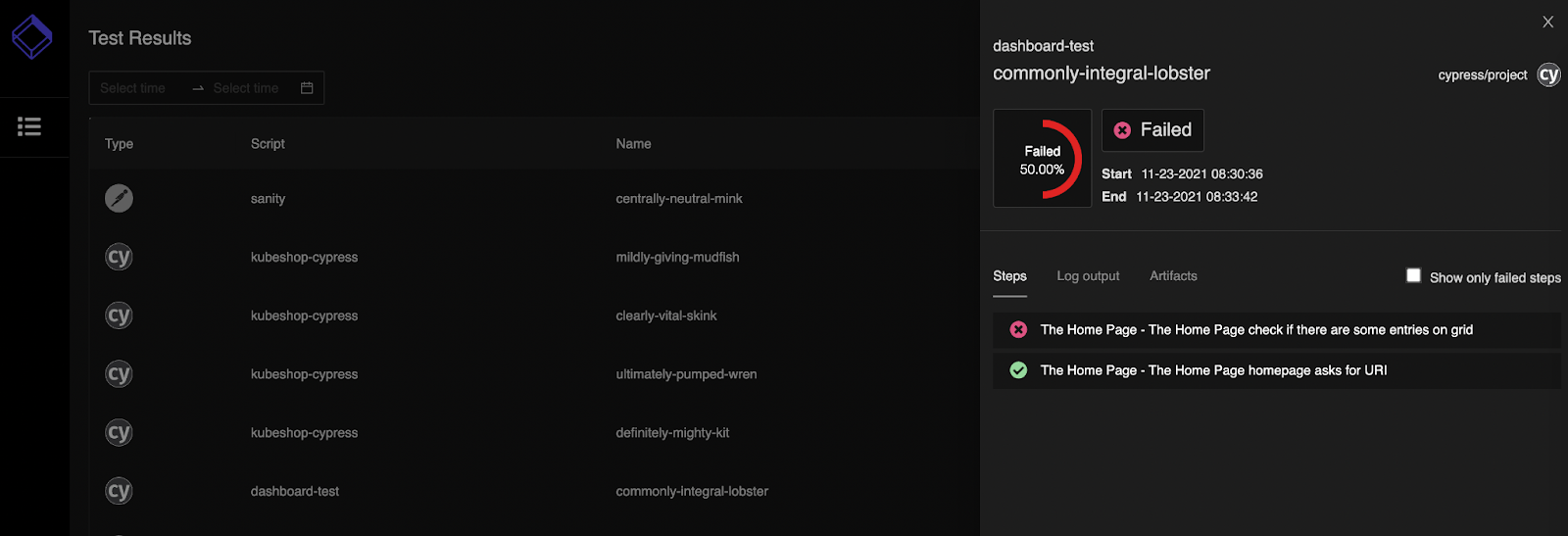Click the Start time 11-23-2021 08:30:36
The image size is (1568, 536).
(1201, 174)
